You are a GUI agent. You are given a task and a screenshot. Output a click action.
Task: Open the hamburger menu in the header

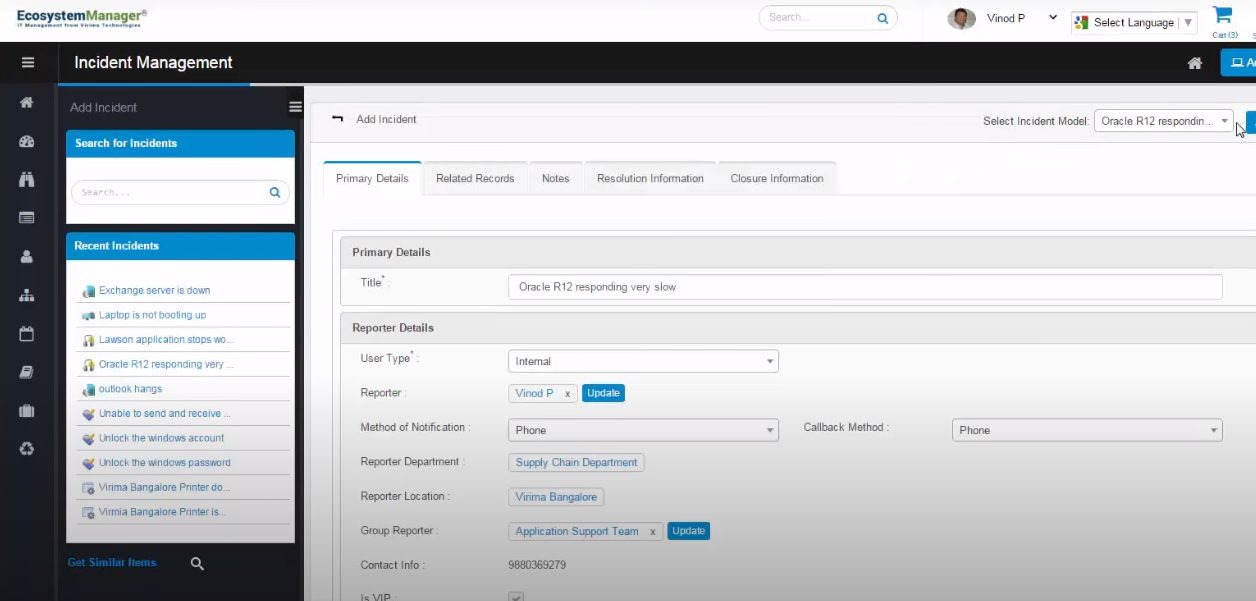tap(27, 62)
